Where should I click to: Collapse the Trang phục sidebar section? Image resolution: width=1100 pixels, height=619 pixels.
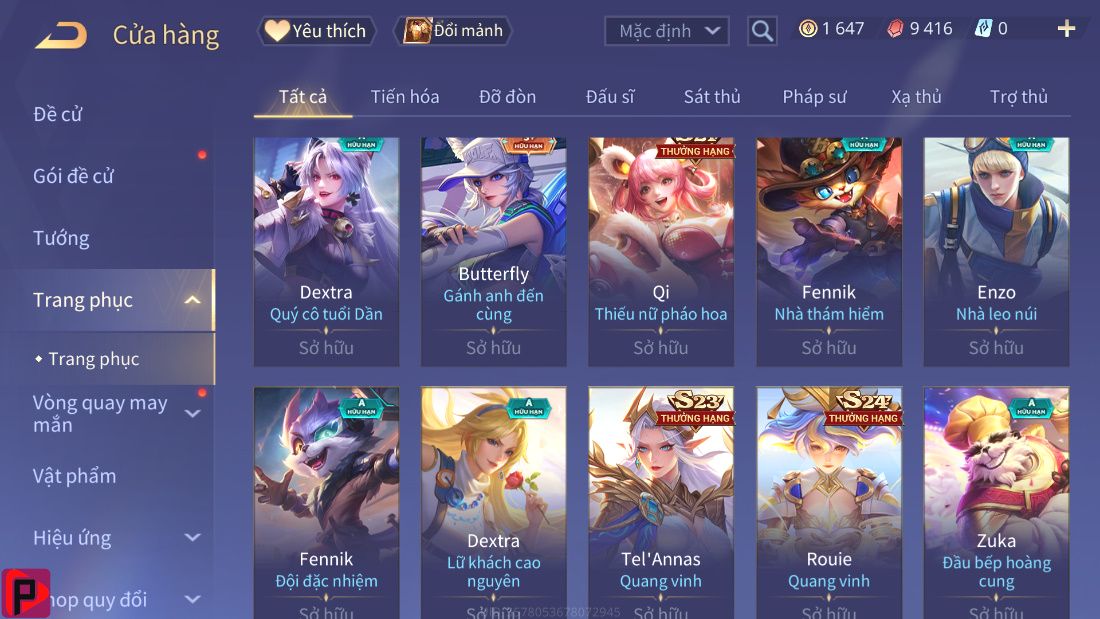click(192, 300)
